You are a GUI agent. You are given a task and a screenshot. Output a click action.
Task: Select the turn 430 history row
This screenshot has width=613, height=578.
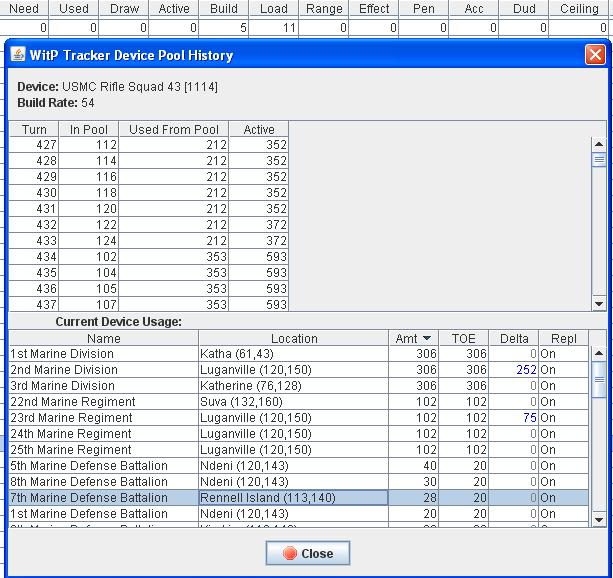click(x=149, y=193)
